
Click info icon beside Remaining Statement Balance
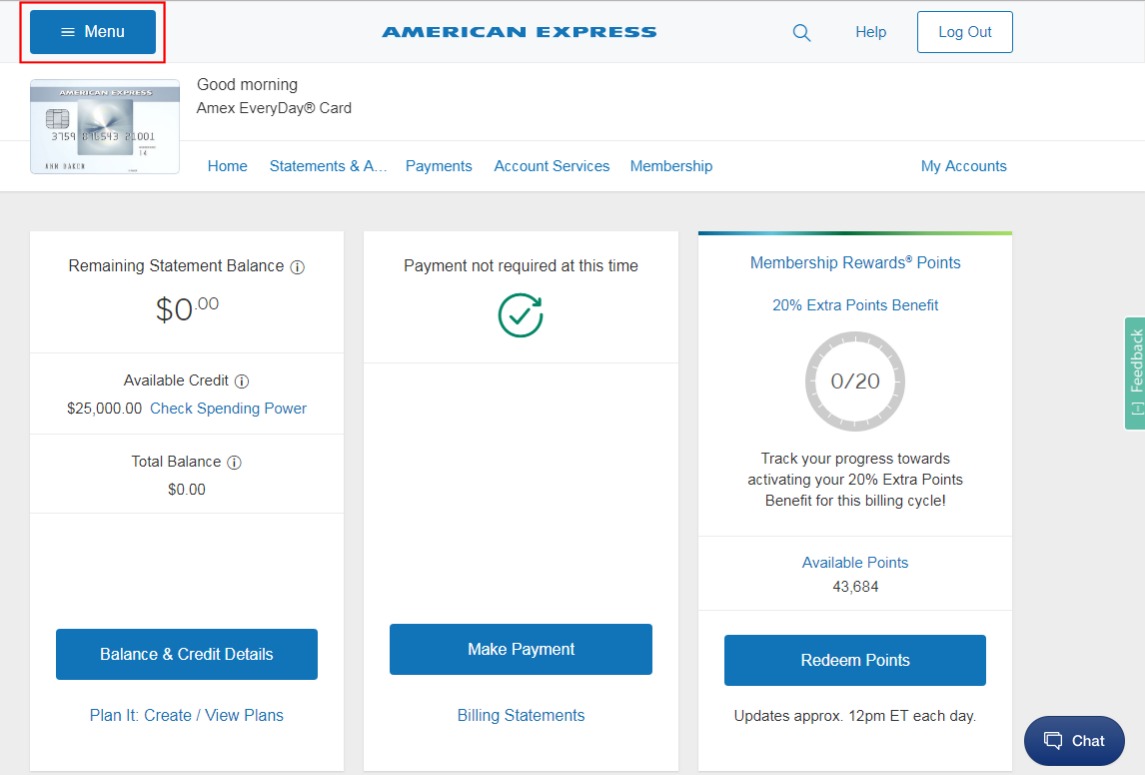[297, 267]
